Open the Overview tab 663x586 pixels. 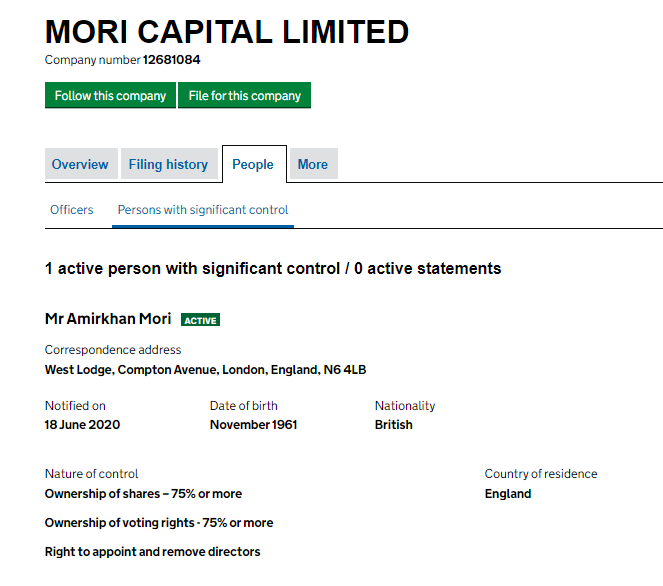pos(80,164)
